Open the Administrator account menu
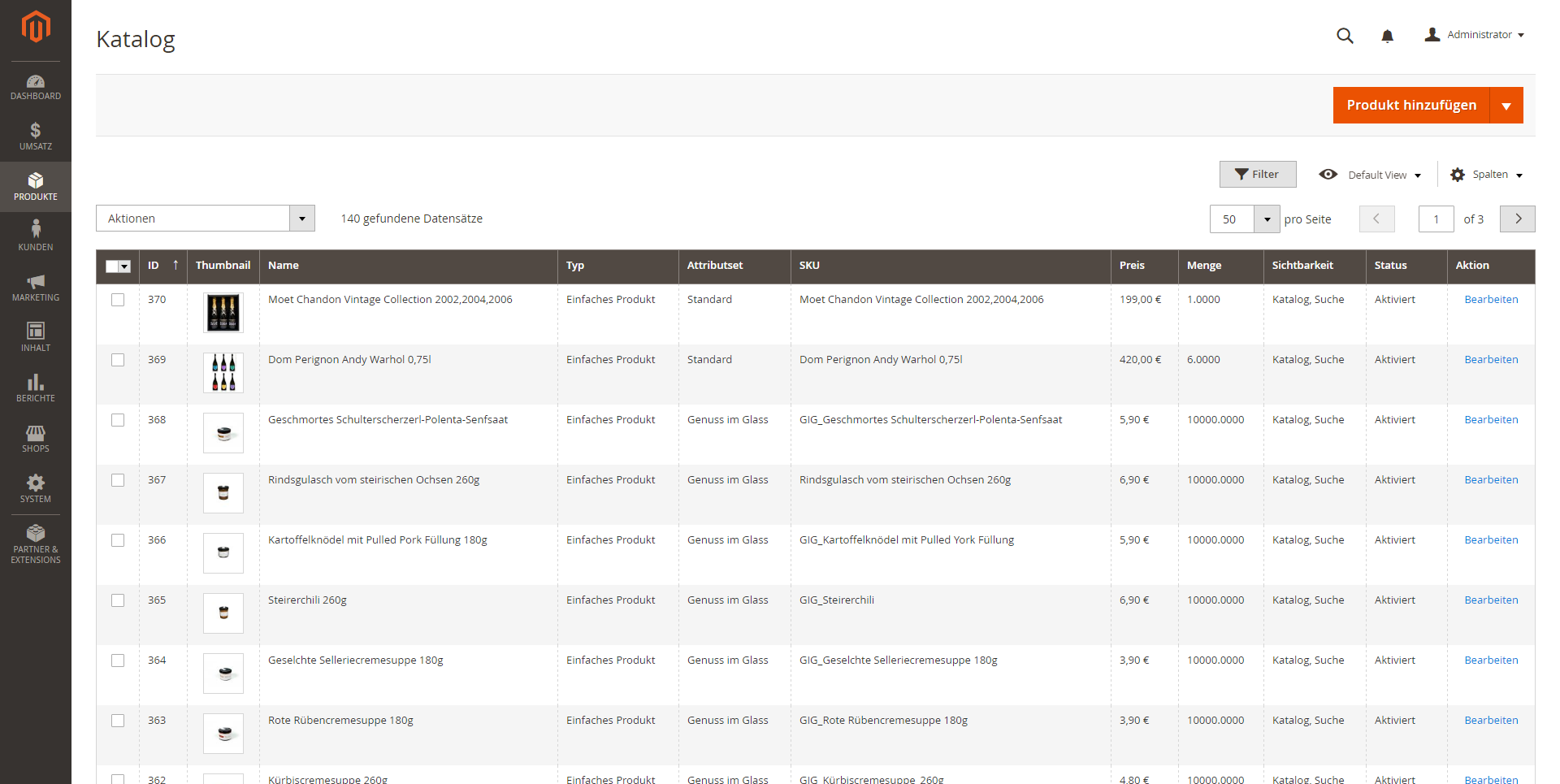Viewport: 1560px width, 784px height. (x=1474, y=35)
